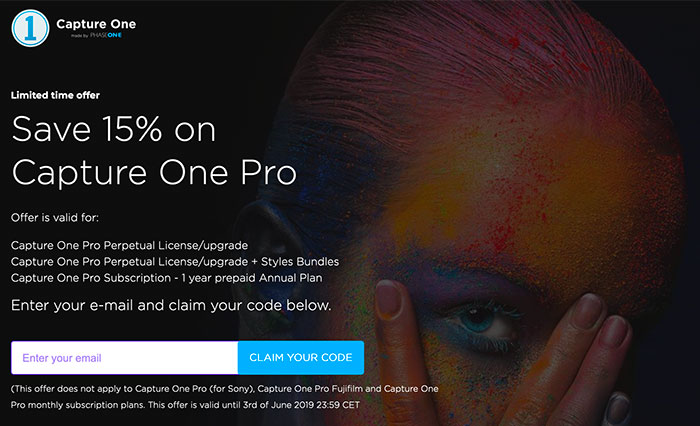Click the disclaimer line mentioning Sony and Fujifilm
The image size is (700, 426).
point(225,388)
